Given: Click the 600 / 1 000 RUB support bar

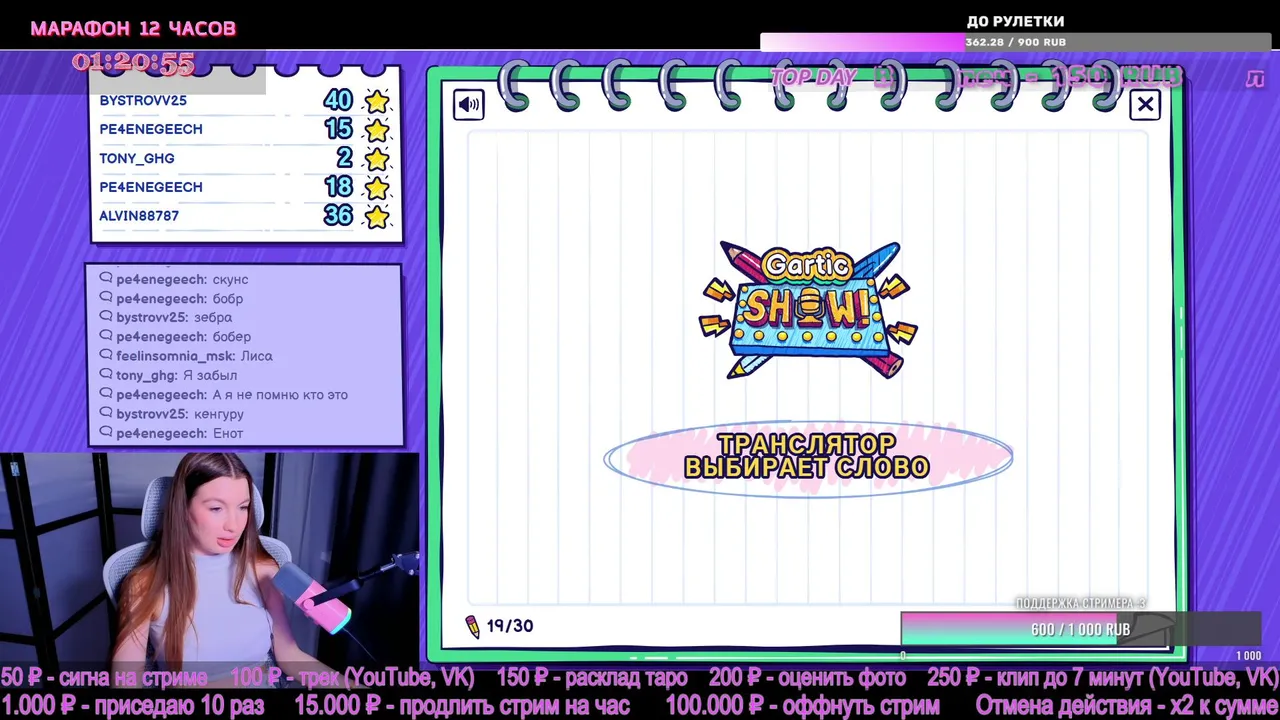Looking at the screenshot, I should click(1081, 630).
